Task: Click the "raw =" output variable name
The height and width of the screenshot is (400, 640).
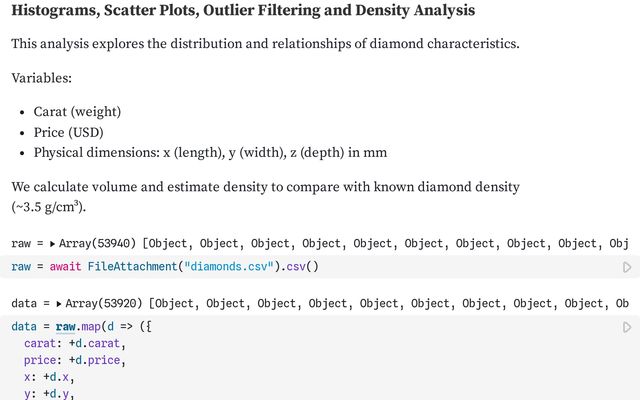Action: click(x=25, y=244)
